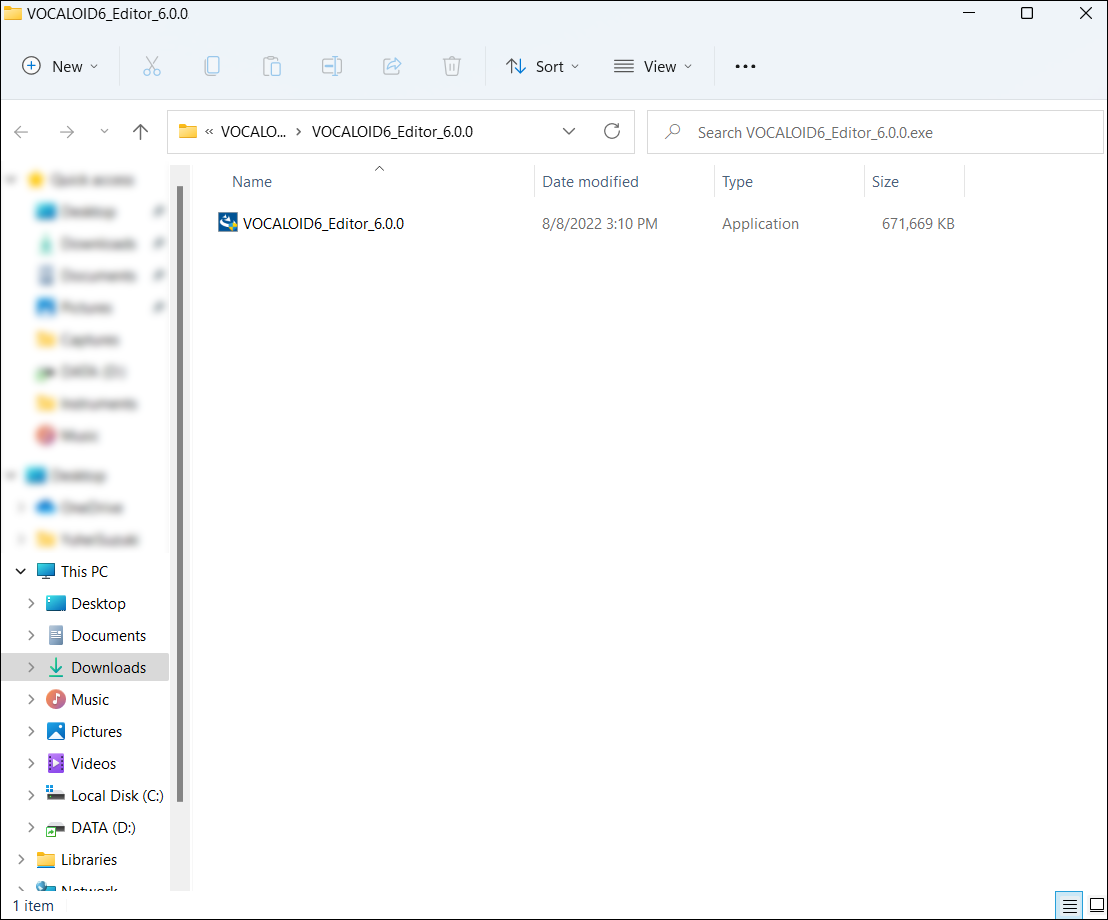Screen dimensions: 1108x920
Task: Switch to details view in the status bar
Action: (x=1068, y=904)
